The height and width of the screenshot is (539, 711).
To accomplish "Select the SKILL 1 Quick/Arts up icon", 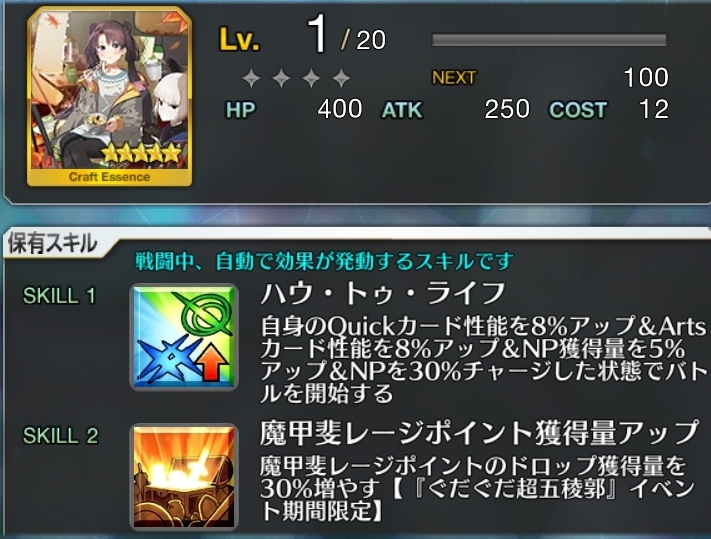I will point(184,336).
